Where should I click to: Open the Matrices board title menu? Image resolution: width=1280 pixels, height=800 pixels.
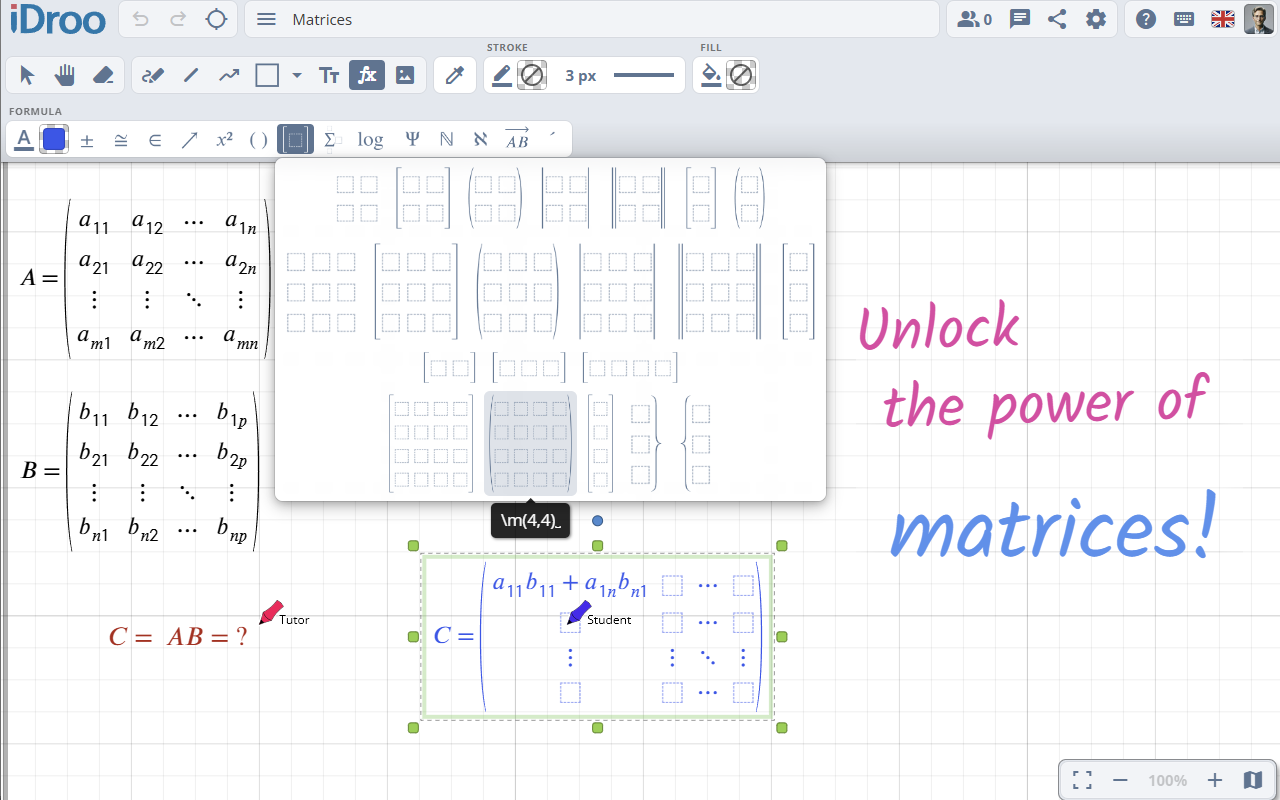coord(322,18)
